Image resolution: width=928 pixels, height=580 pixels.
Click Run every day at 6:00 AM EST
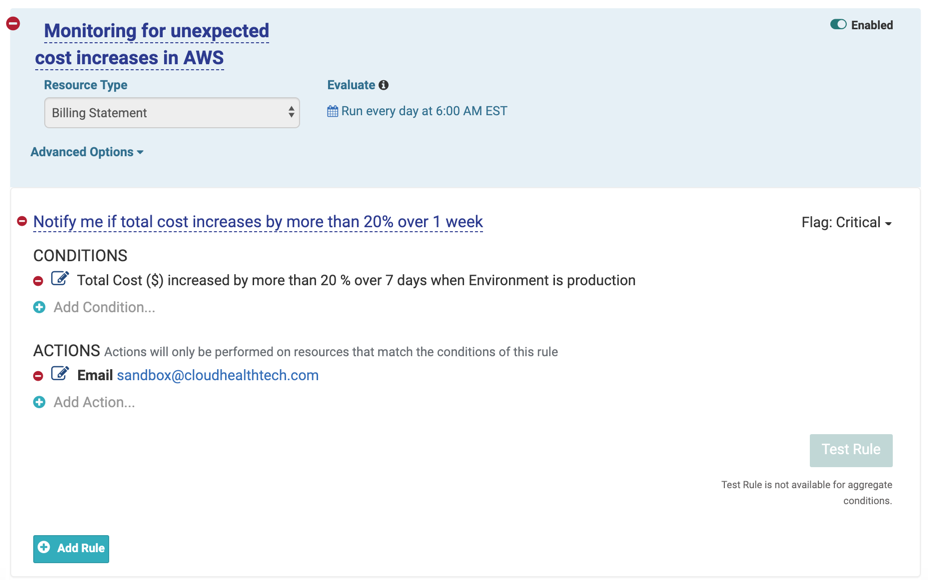[x=424, y=112]
